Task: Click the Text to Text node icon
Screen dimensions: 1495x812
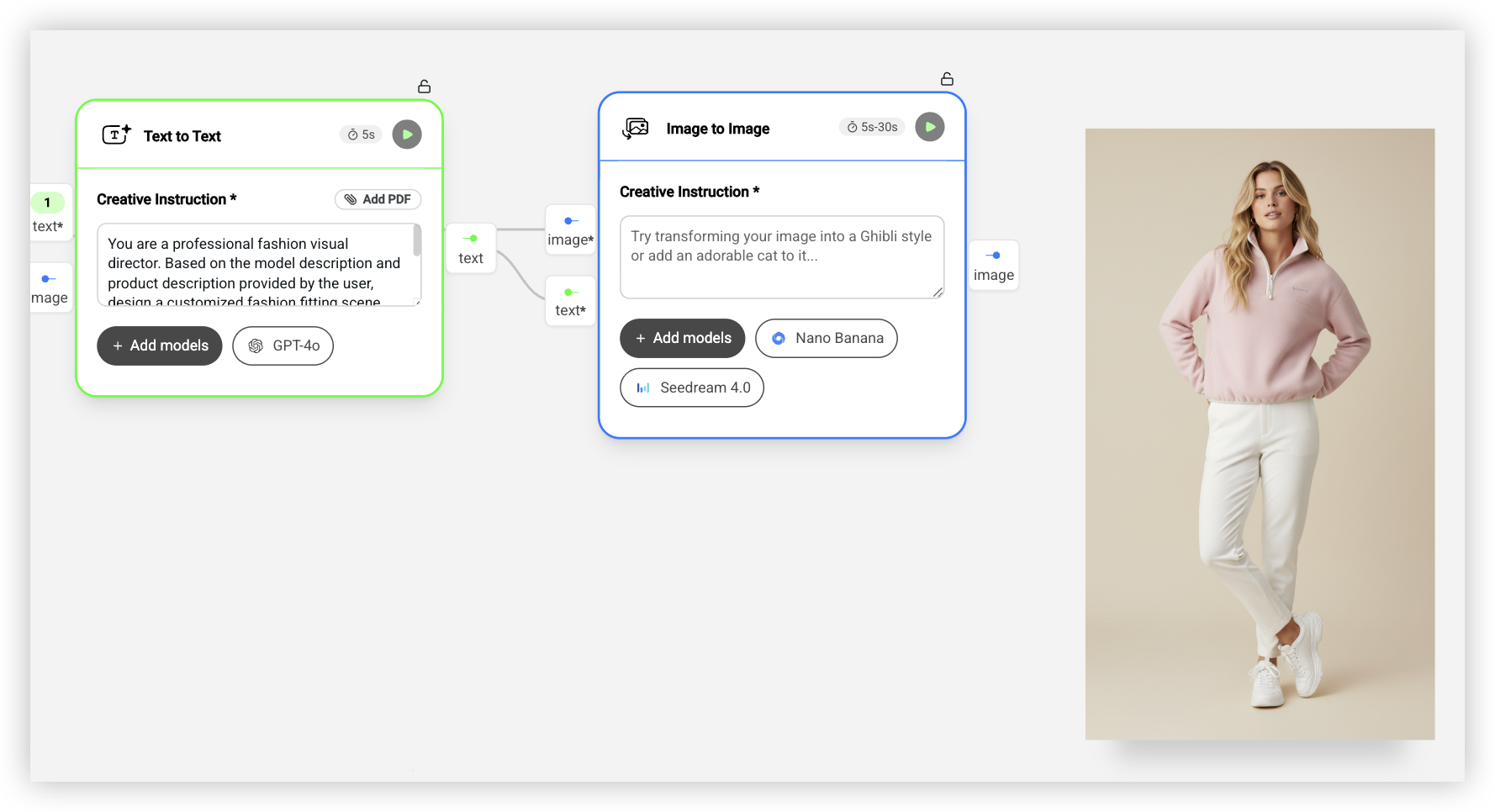Action: click(x=116, y=134)
